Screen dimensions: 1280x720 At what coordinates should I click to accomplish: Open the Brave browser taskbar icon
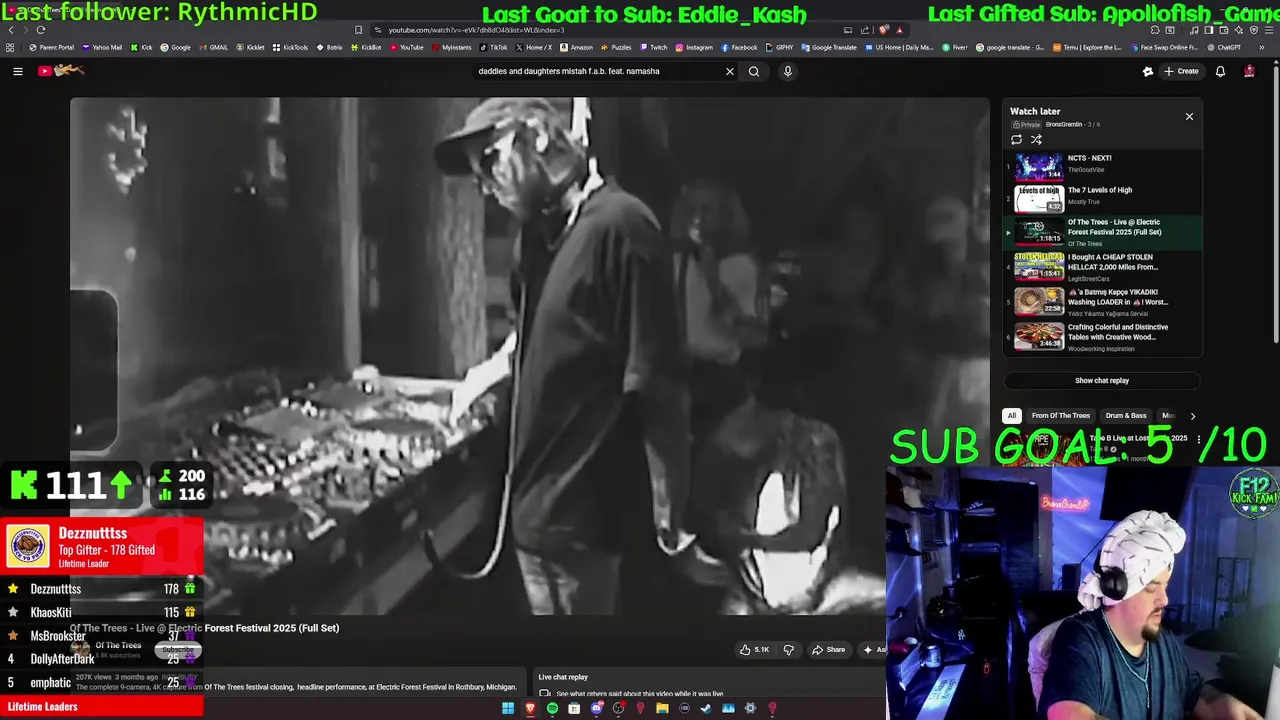pos(530,709)
